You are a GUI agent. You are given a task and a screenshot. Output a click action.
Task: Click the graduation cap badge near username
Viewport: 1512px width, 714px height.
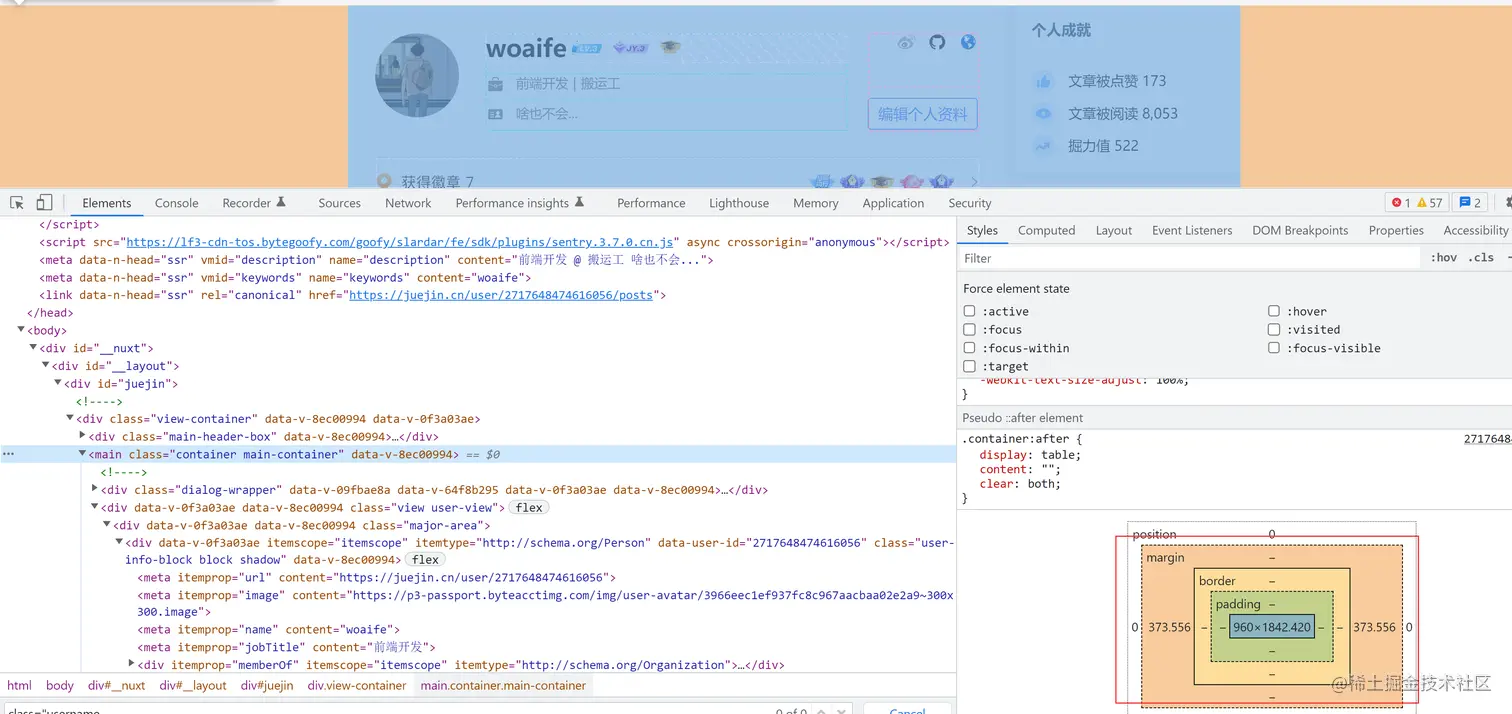670,47
